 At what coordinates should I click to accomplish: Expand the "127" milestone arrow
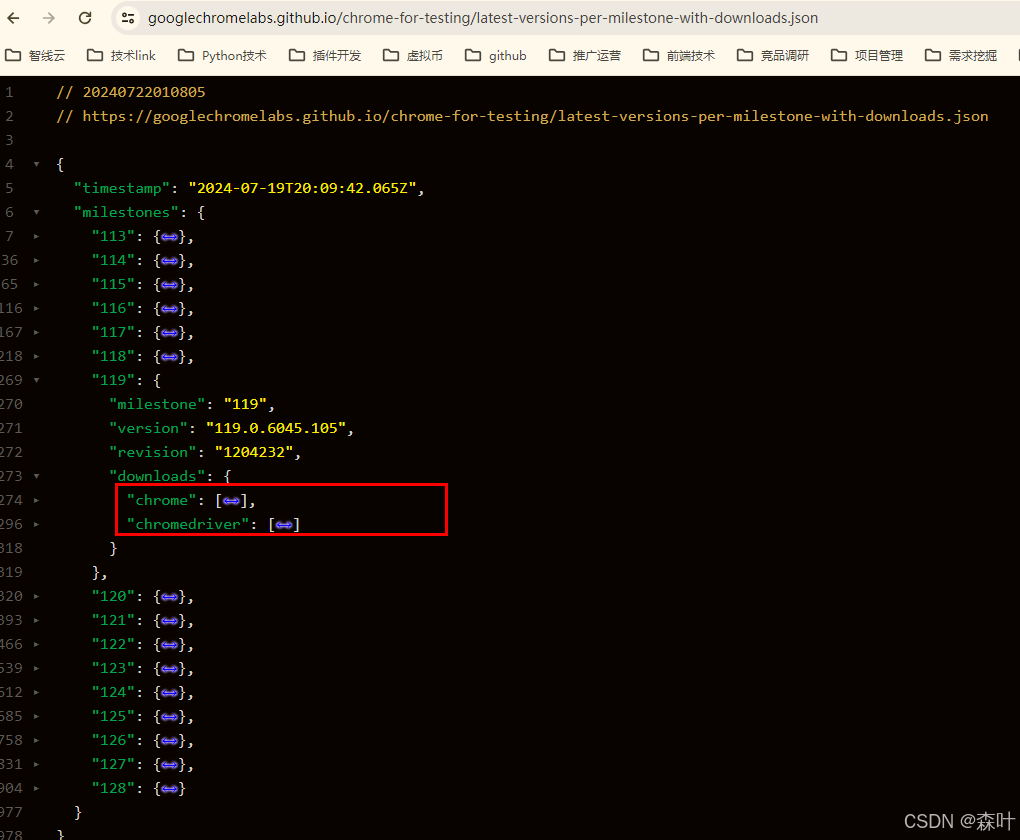point(36,765)
